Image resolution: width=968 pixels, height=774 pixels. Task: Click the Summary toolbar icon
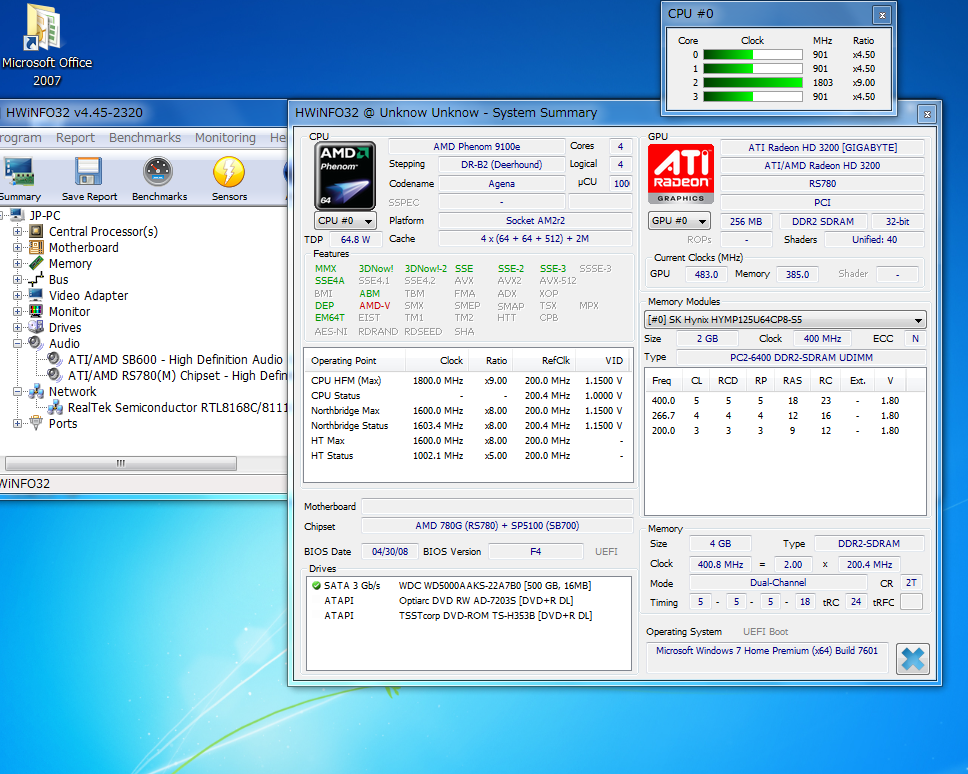[x=20, y=178]
